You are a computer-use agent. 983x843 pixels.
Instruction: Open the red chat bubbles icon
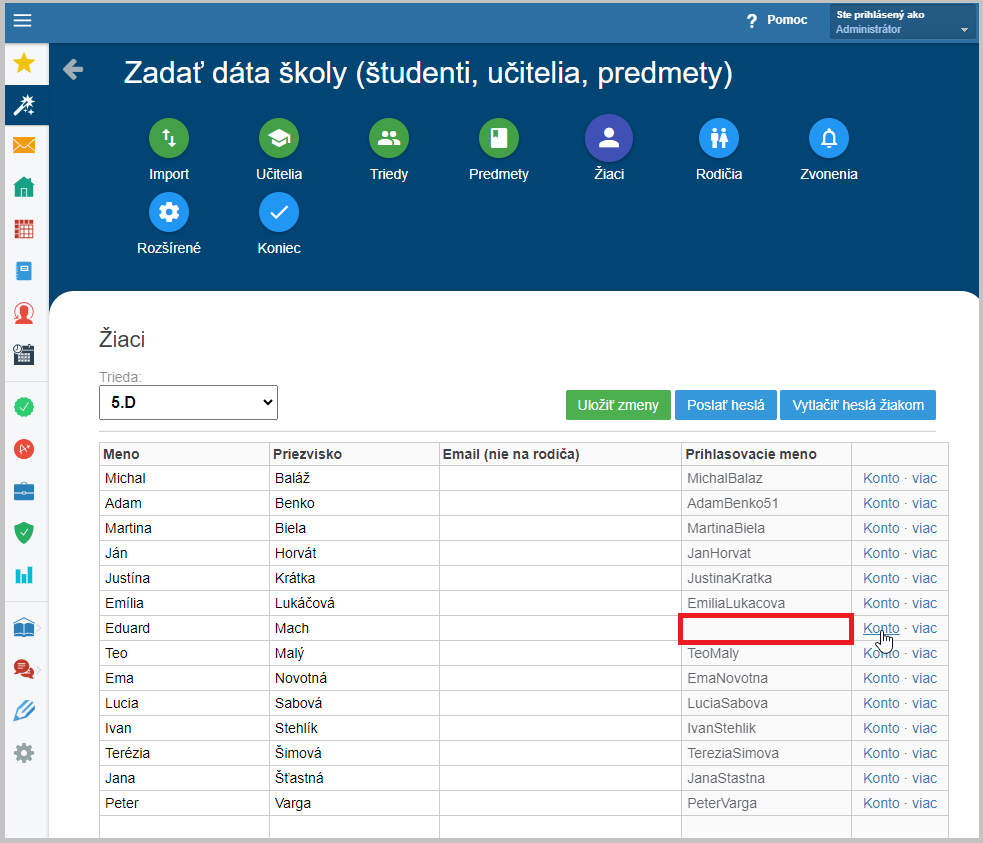[x=24, y=669]
